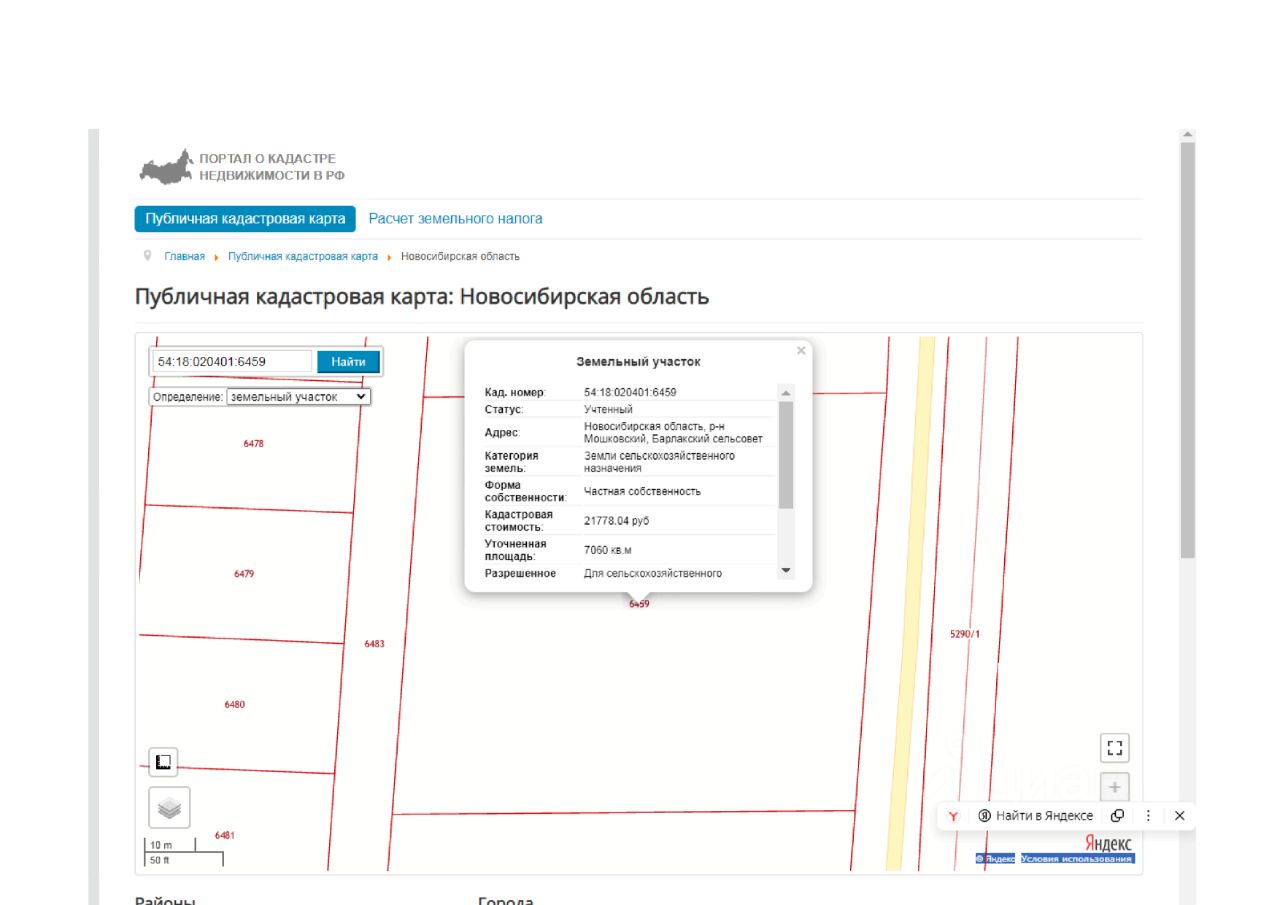This screenshot has height=905, width=1280.
Task: Open Расчет земельного налога tab
Action: (455, 219)
